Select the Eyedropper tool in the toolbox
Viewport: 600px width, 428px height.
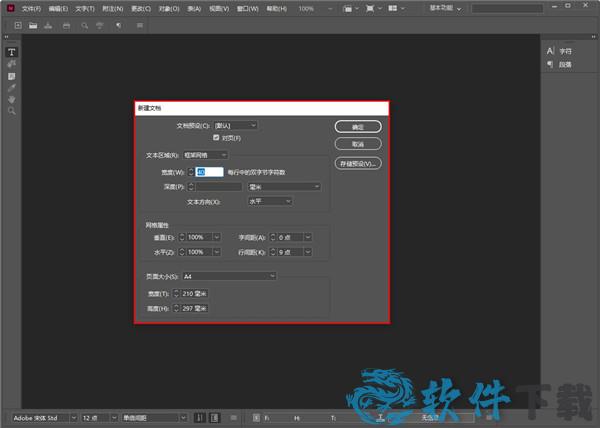pos(11,88)
